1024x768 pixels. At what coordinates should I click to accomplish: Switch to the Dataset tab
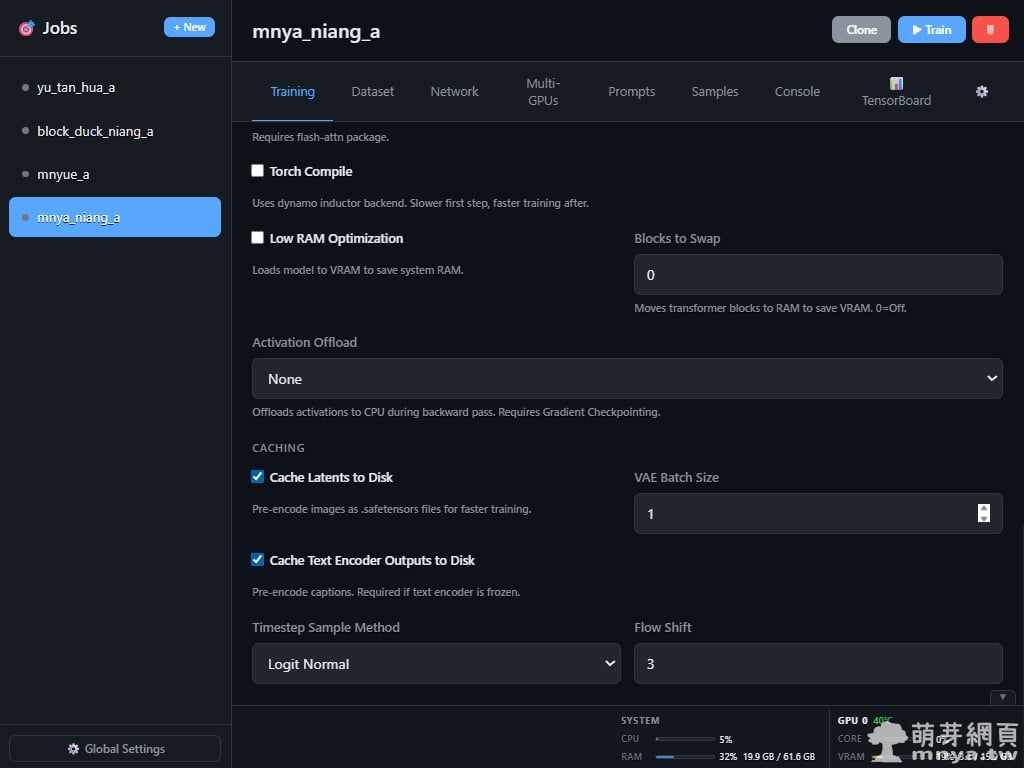[x=373, y=91]
